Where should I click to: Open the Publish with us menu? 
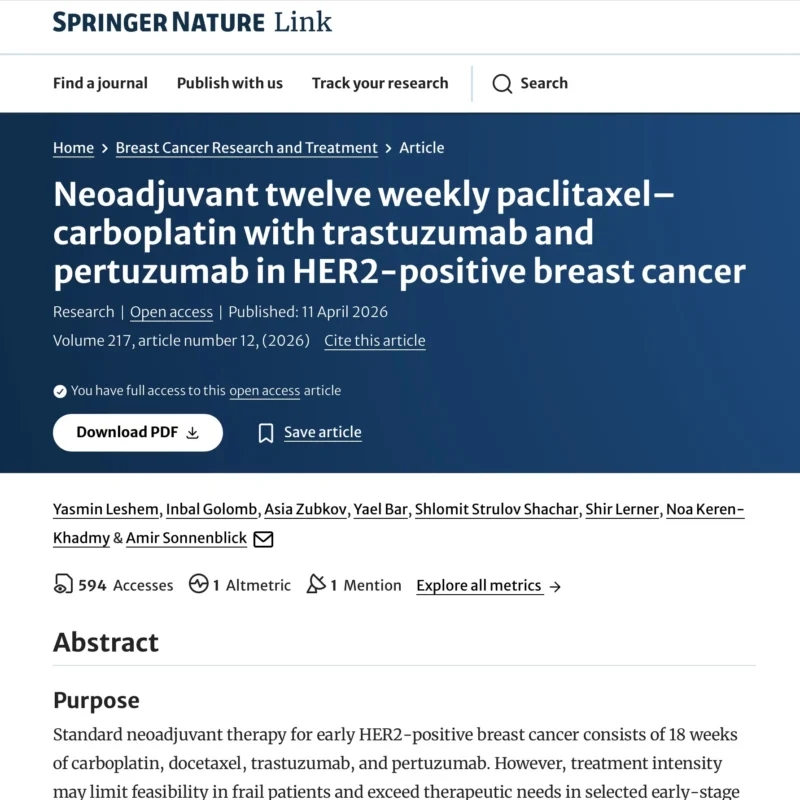(x=229, y=83)
